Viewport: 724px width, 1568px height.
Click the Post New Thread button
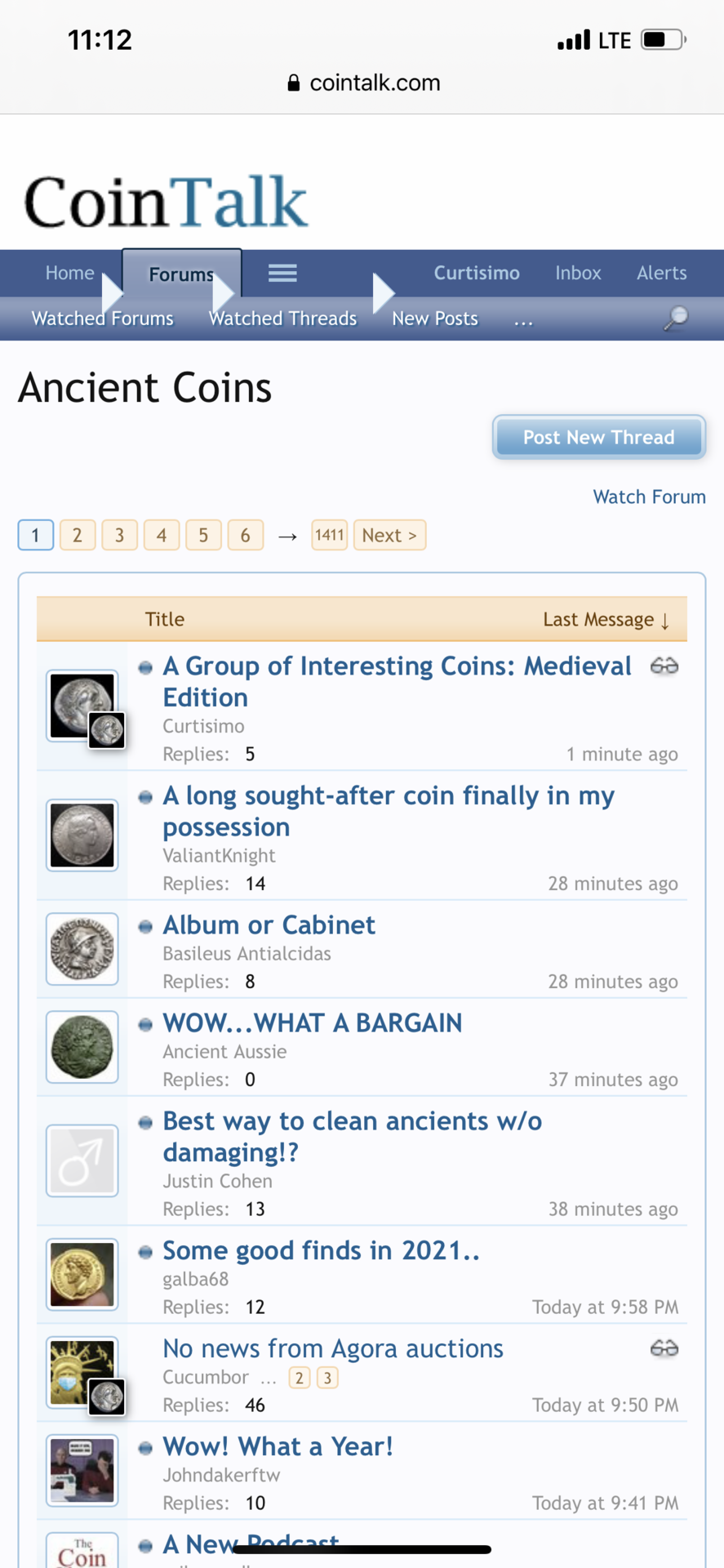pyautogui.click(x=599, y=437)
